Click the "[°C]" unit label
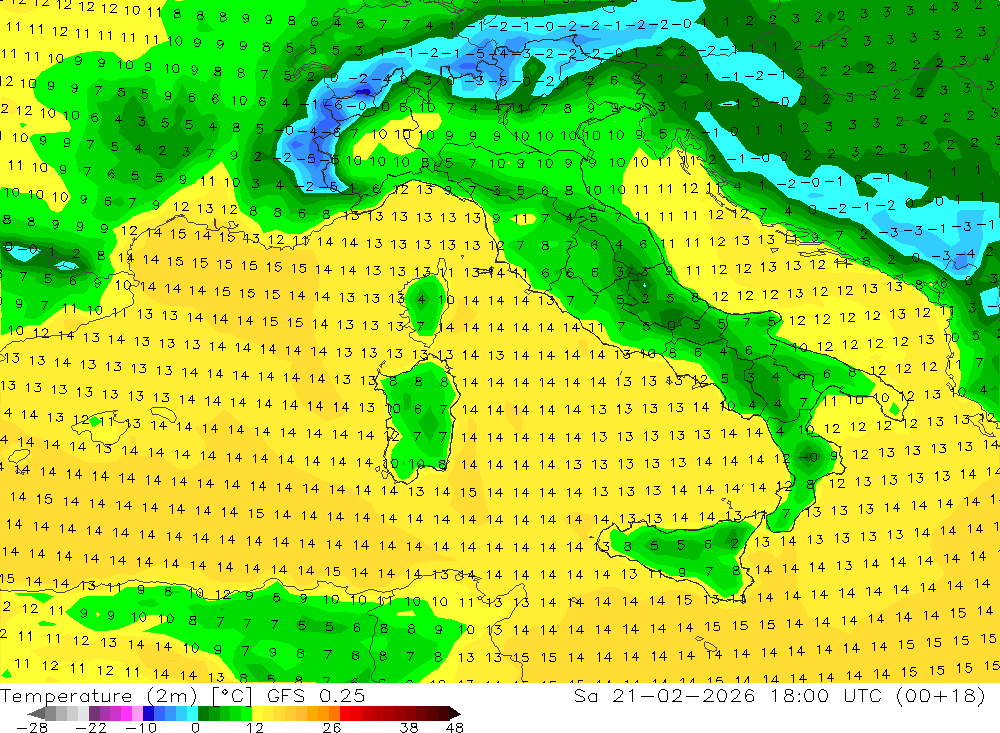Viewport: 1000px width, 733px height. (232, 695)
